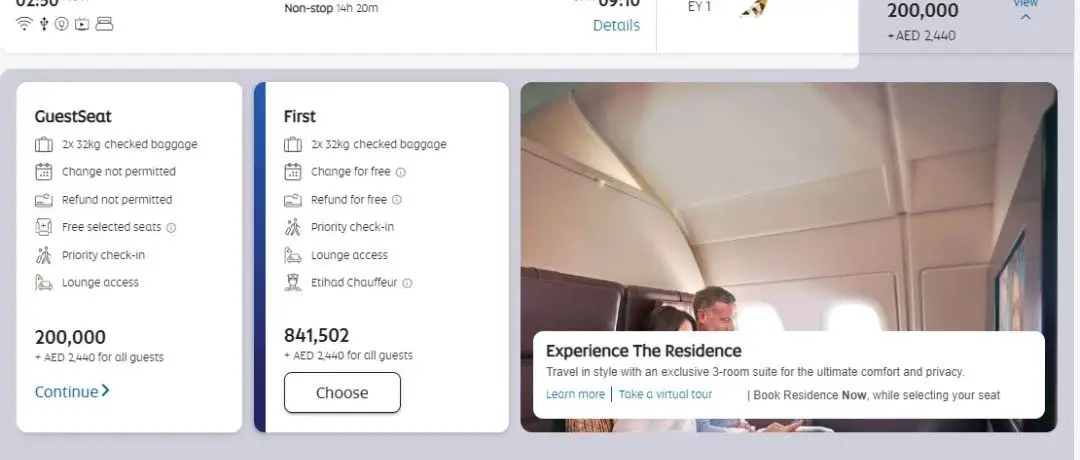Viewport: 1080px width, 460px height.
Task: Click First fare luggage icon
Action: [x=293, y=145]
